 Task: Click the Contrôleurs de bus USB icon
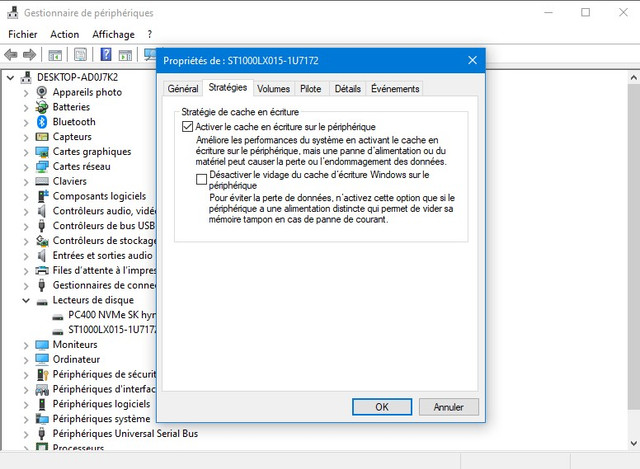(x=41, y=226)
